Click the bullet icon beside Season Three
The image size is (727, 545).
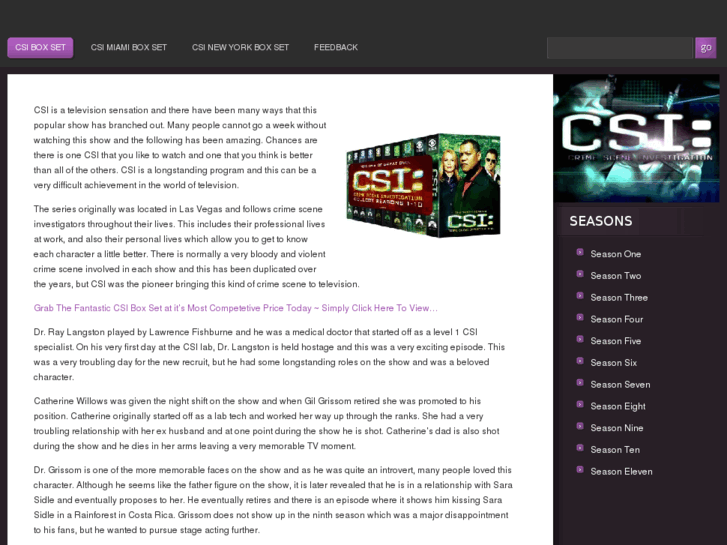[x=580, y=295]
